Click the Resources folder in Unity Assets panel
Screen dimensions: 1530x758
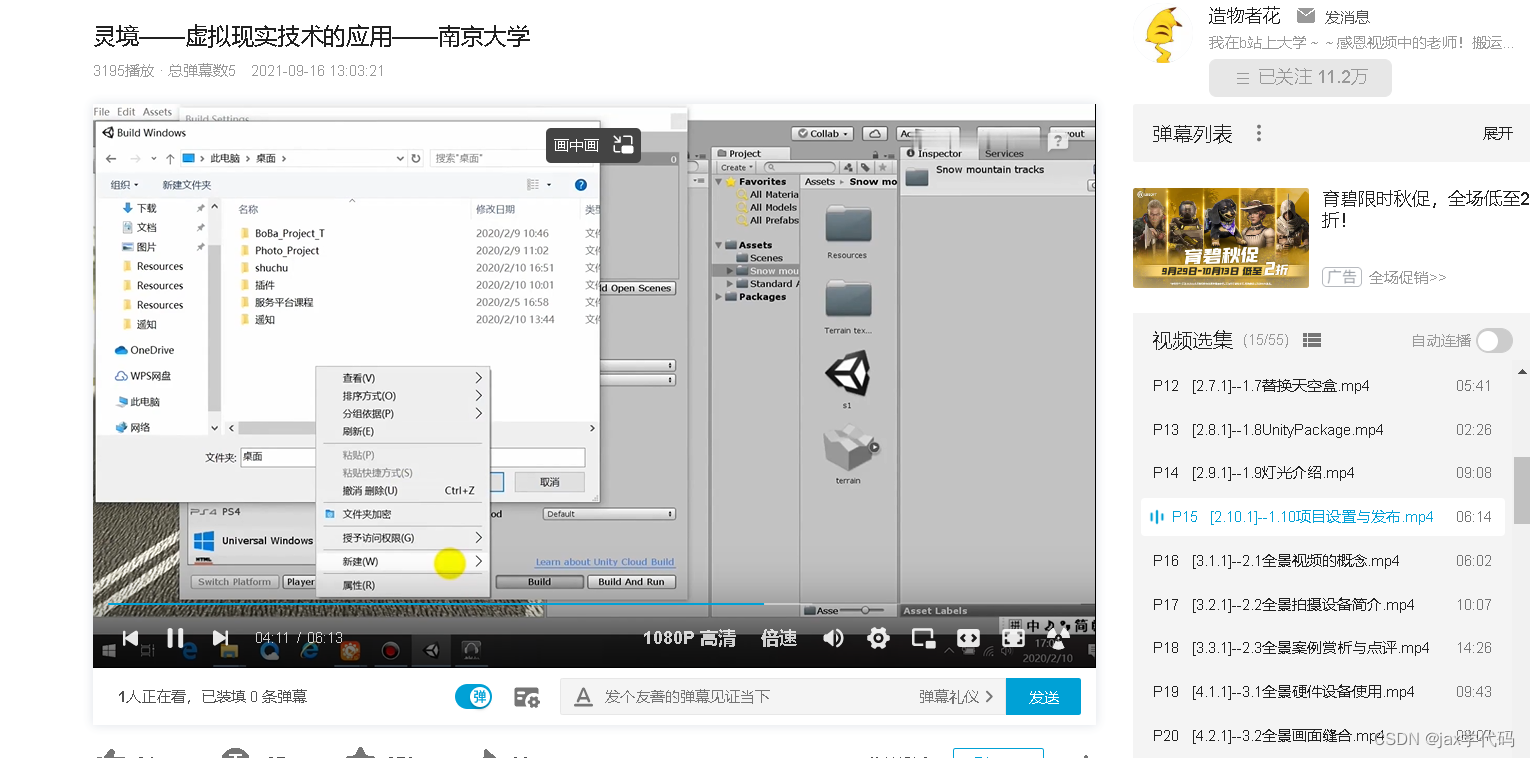848,225
